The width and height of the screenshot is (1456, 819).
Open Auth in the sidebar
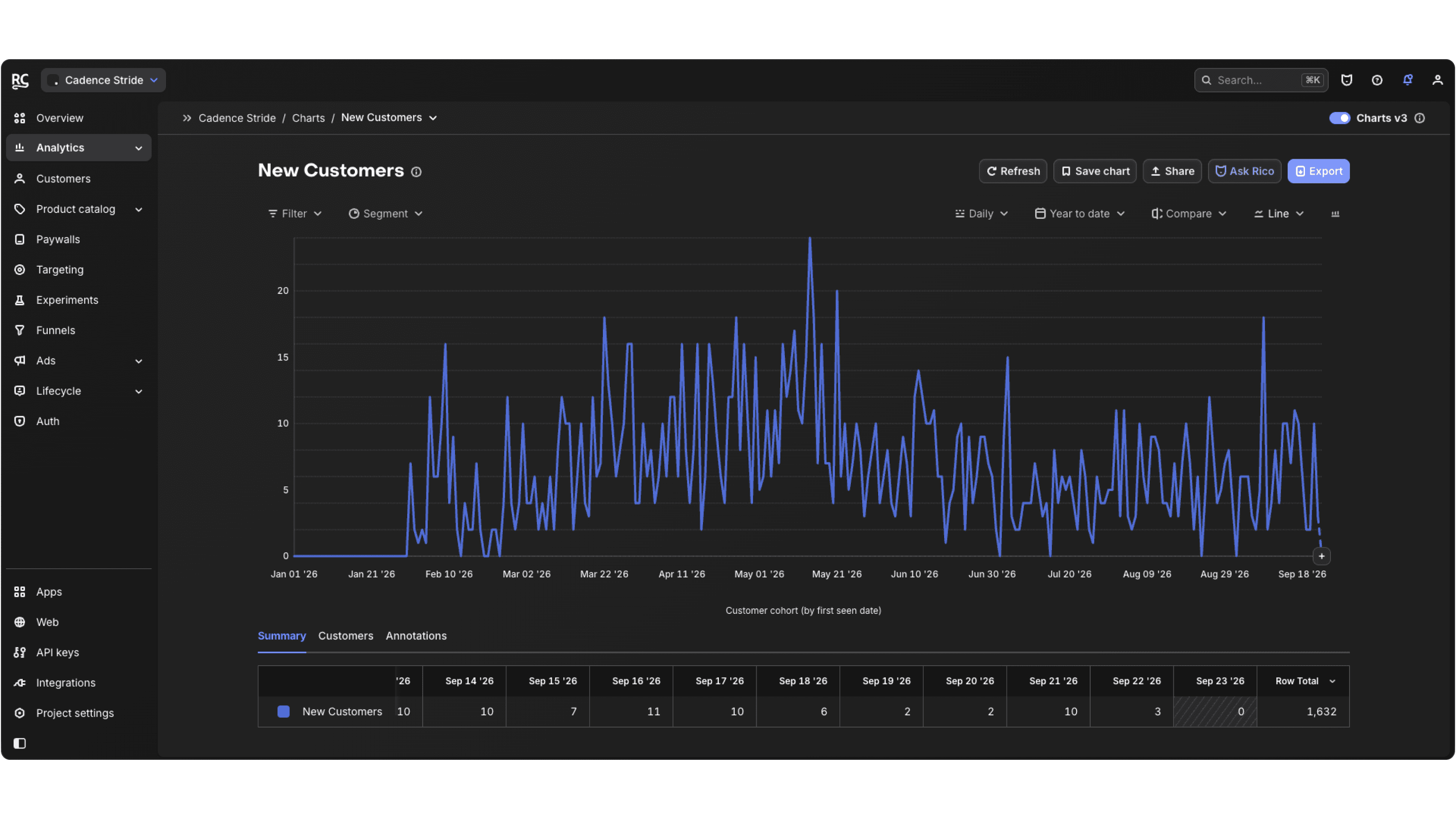pos(79,421)
